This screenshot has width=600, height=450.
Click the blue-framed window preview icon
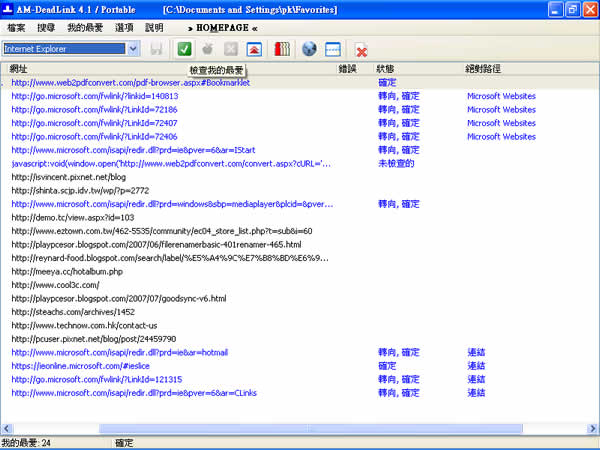(x=333, y=49)
